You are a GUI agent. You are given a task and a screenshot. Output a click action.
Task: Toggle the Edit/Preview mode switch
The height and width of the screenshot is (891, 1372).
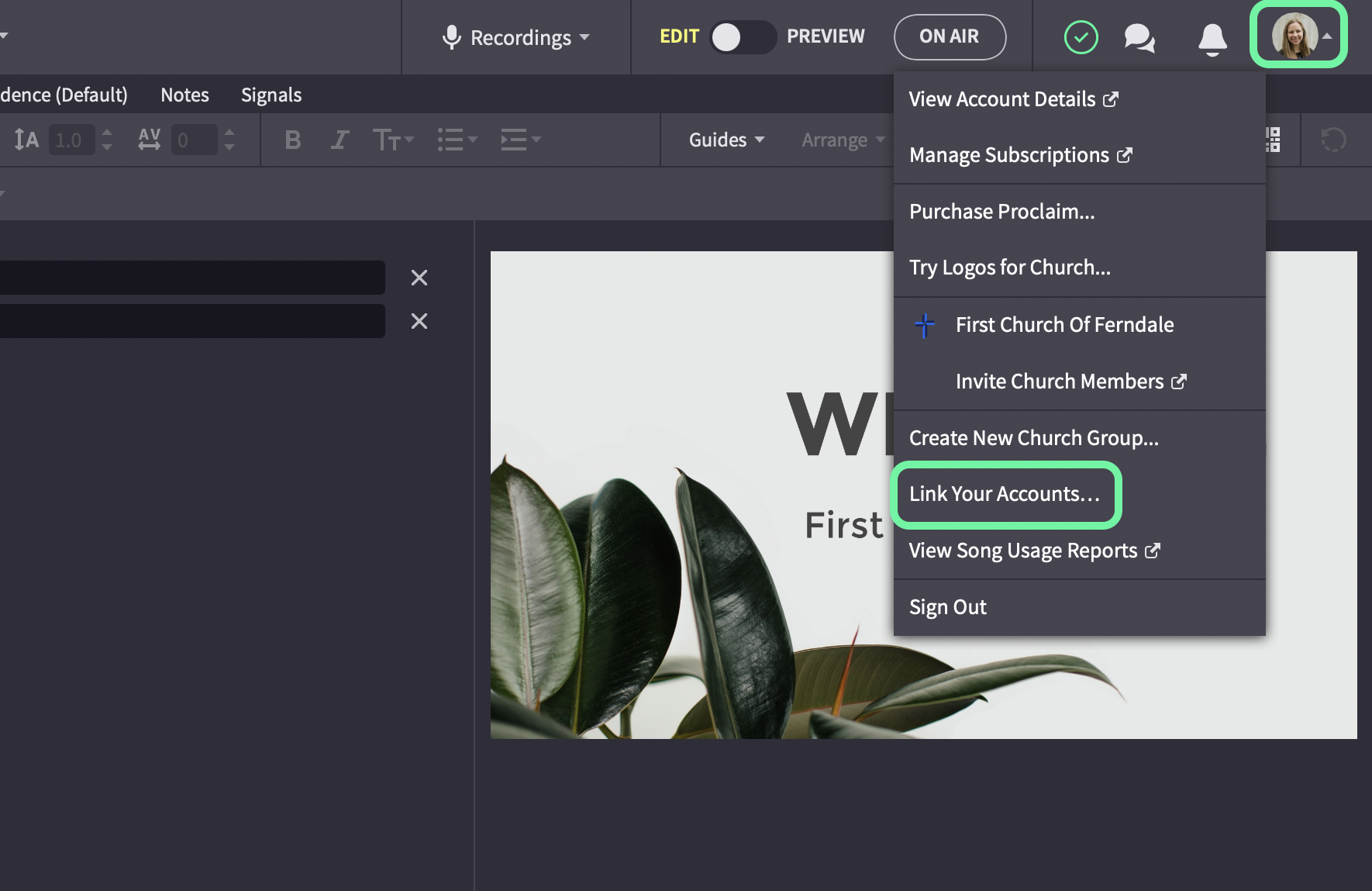point(743,37)
